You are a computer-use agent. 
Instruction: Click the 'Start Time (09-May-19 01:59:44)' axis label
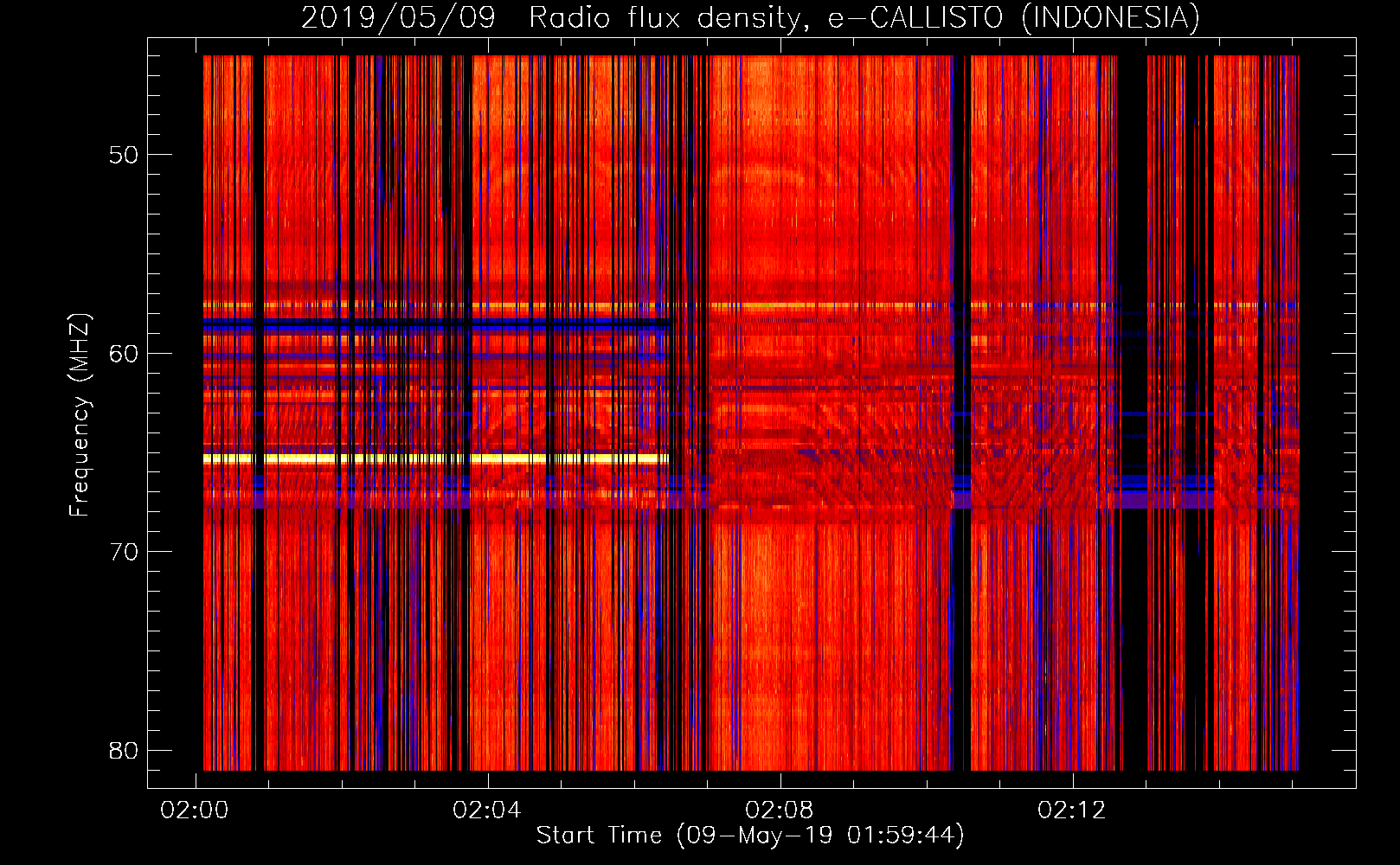[x=749, y=836]
